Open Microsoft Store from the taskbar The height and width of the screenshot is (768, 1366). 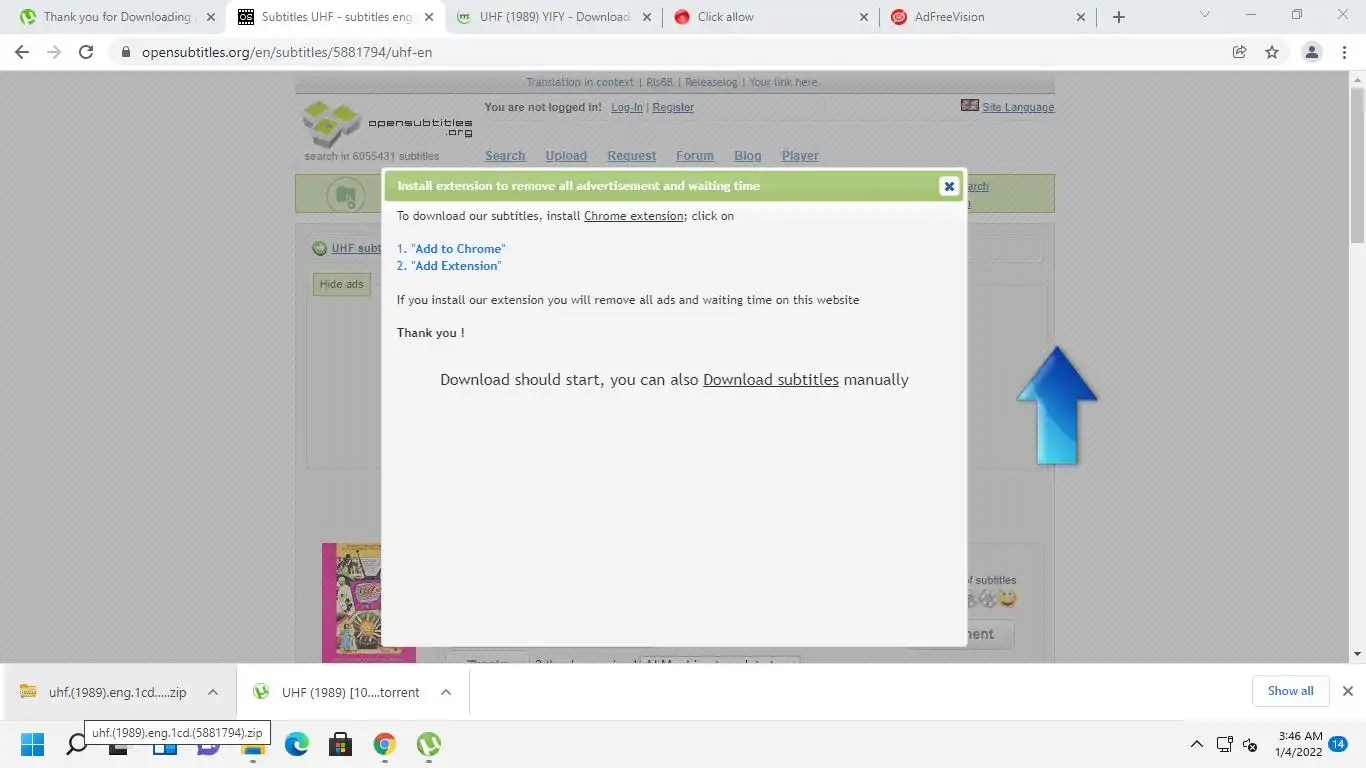pyautogui.click(x=341, y=744)
